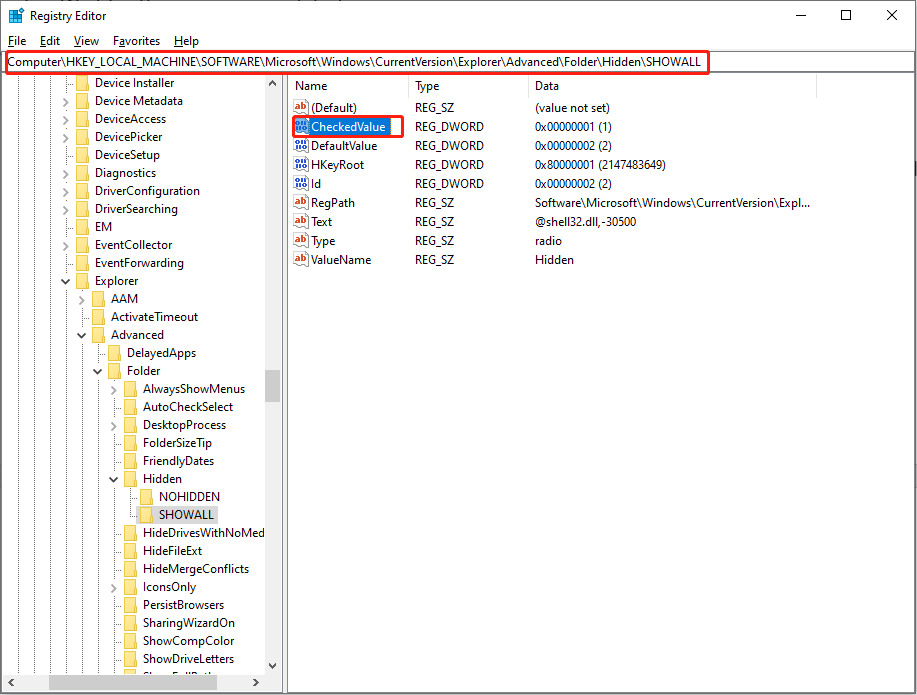Open the Favorites menu
Image resolution: width=917 pixels, height=695 pixels.
pos(136,41)
